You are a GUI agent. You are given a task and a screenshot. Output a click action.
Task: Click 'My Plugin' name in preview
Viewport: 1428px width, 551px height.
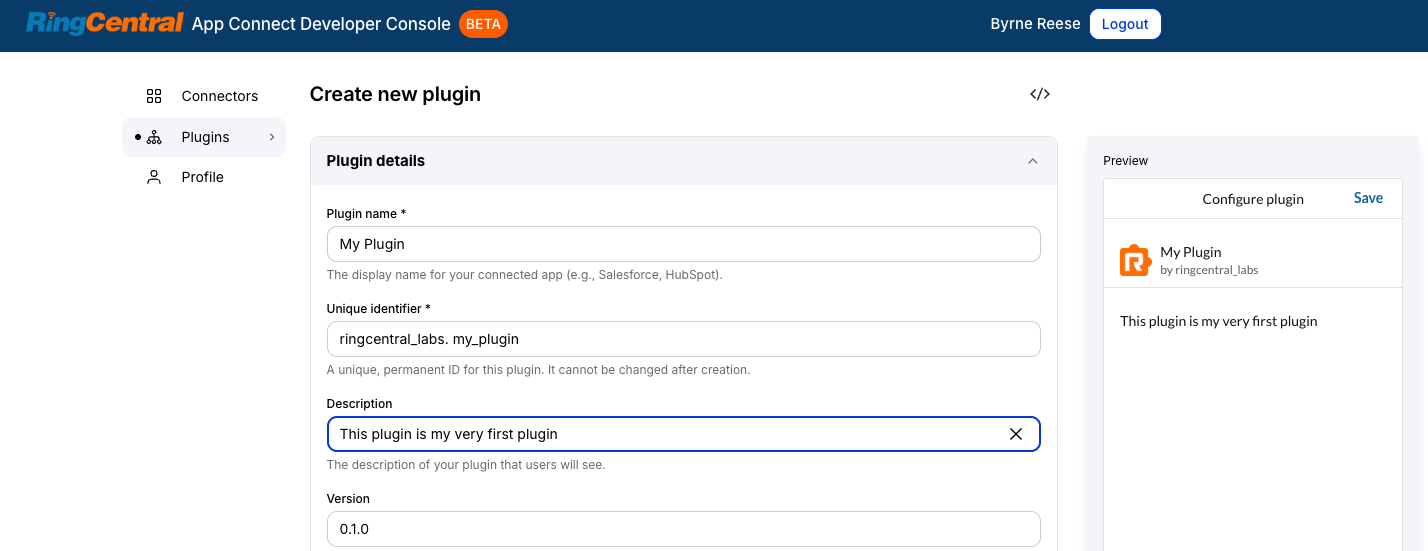[1191, 252]
